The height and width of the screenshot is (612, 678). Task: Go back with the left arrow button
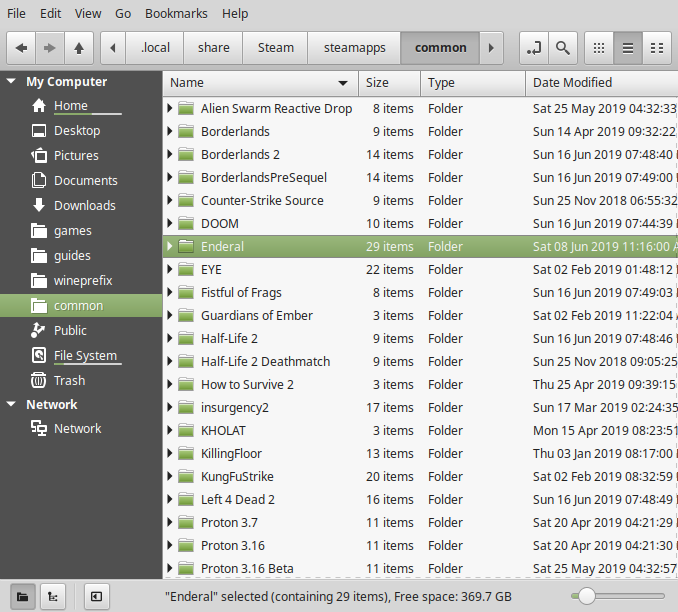click(x=21, y=48)
